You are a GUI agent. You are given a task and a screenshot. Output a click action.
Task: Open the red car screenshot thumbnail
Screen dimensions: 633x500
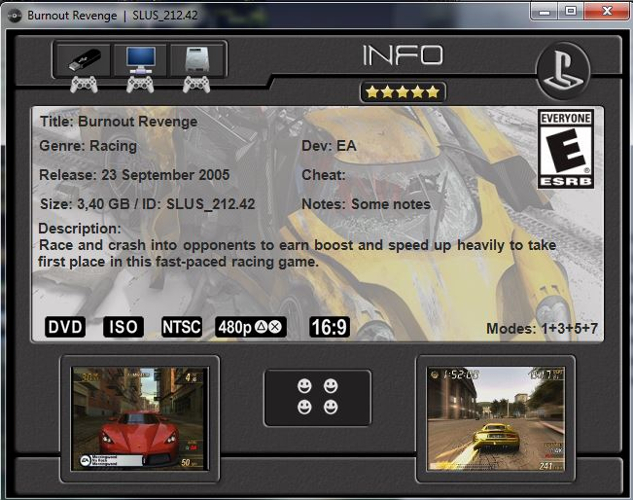(140, 418)
